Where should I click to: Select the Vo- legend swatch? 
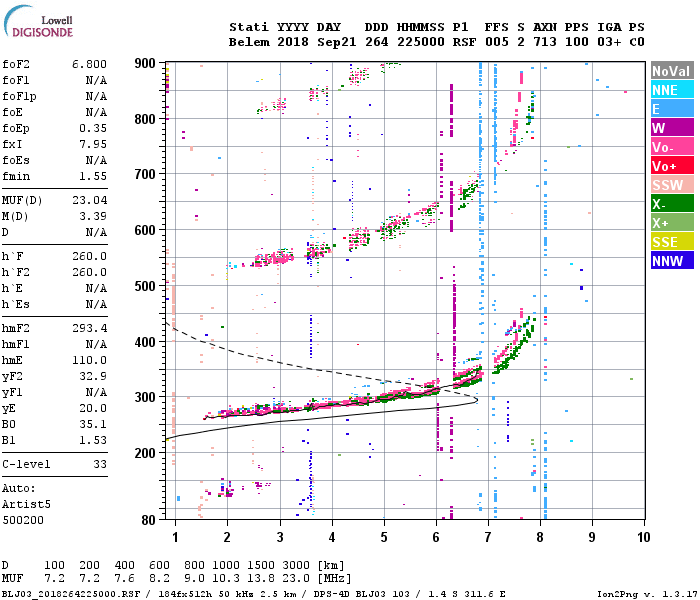tap(672, 147)
